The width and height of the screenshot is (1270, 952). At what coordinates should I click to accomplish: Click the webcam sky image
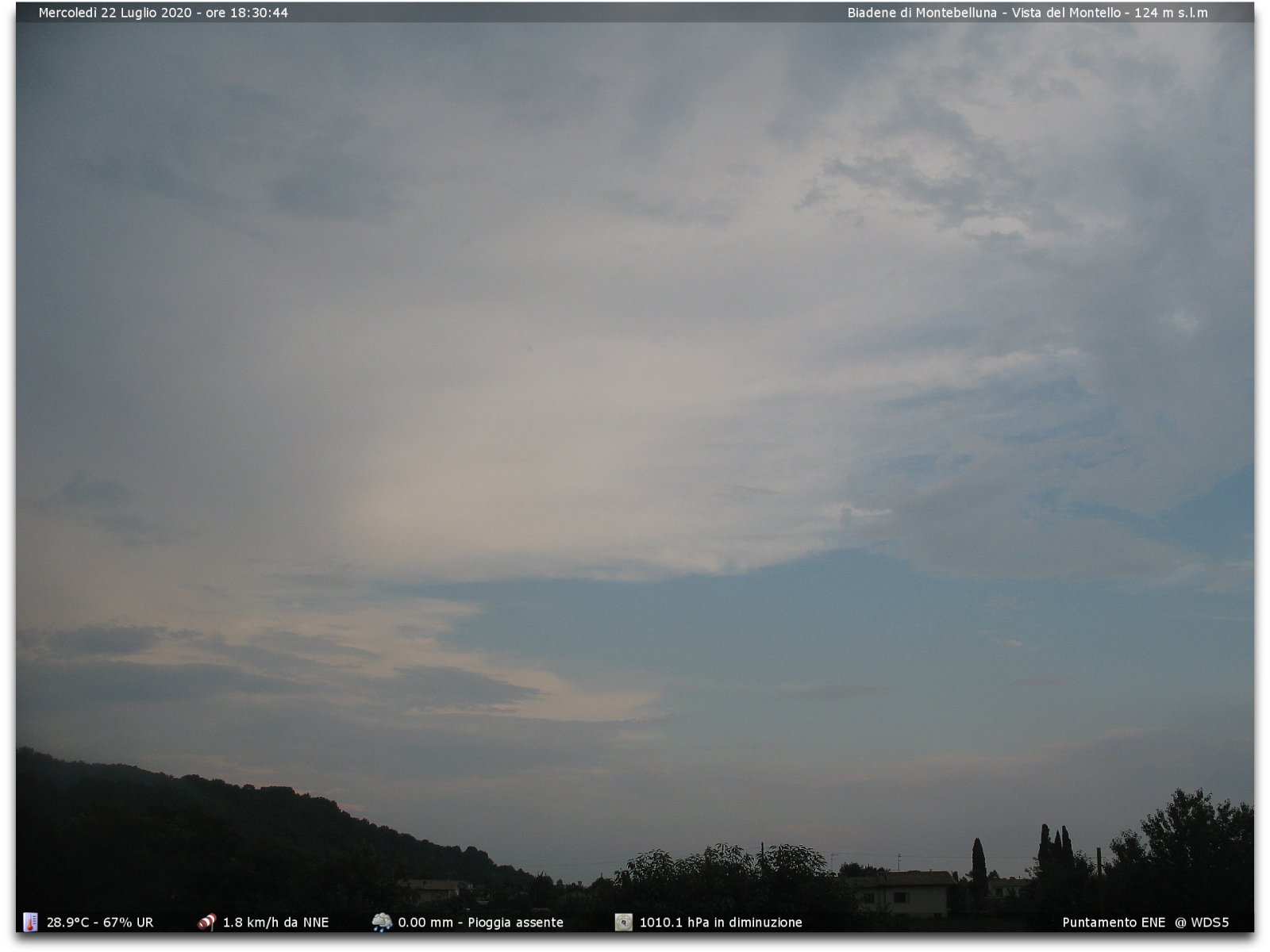[635, 468]
